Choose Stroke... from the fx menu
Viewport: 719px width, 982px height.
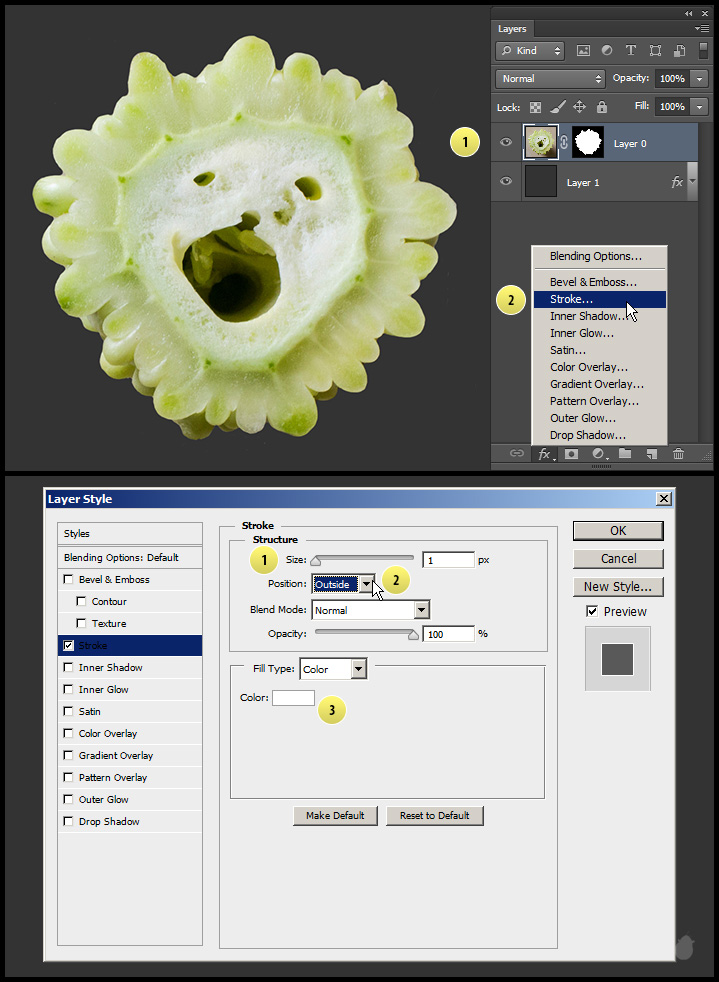(x=571, y=299)
